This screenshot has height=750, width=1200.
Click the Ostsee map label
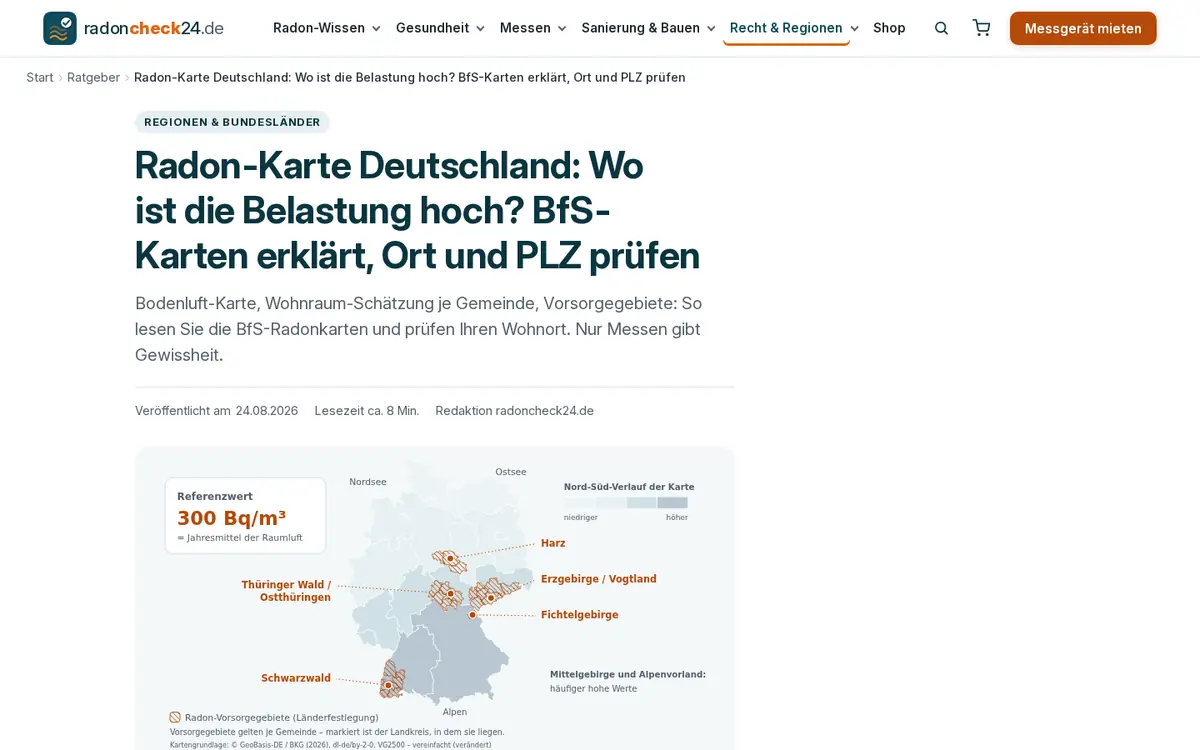point(511,472)
